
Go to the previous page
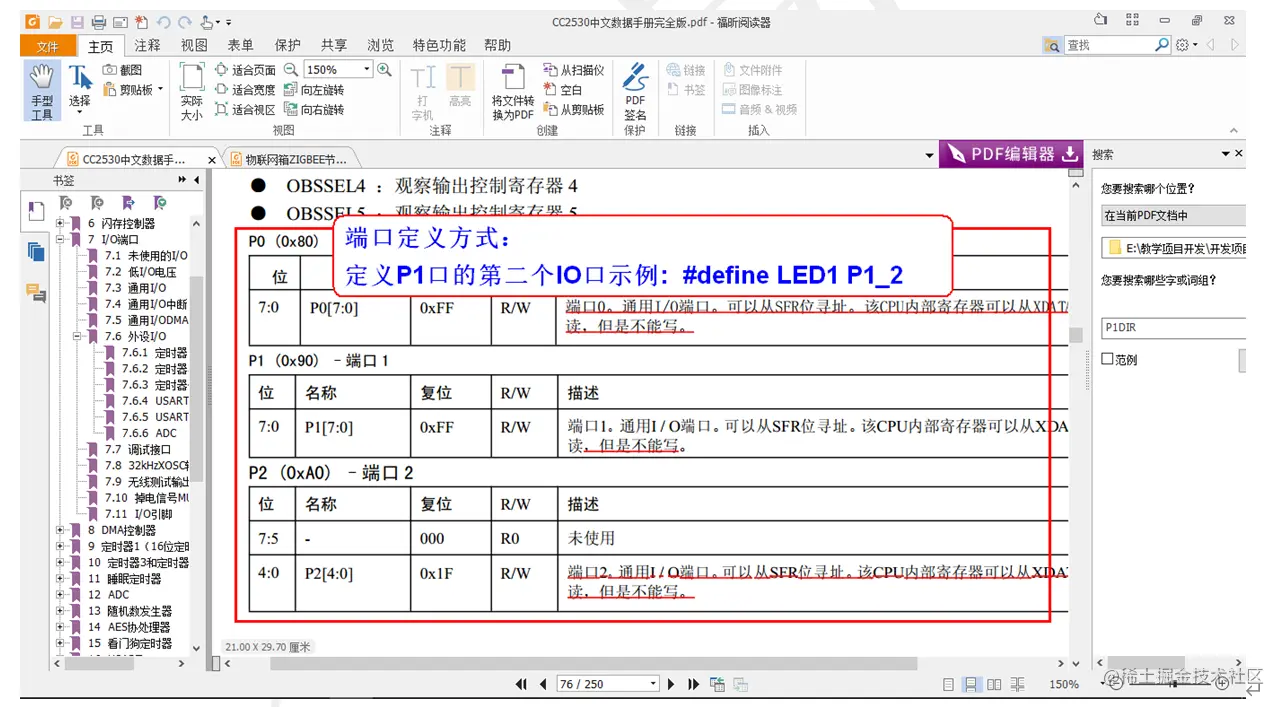pyautogui.click(x=543, y=684)
